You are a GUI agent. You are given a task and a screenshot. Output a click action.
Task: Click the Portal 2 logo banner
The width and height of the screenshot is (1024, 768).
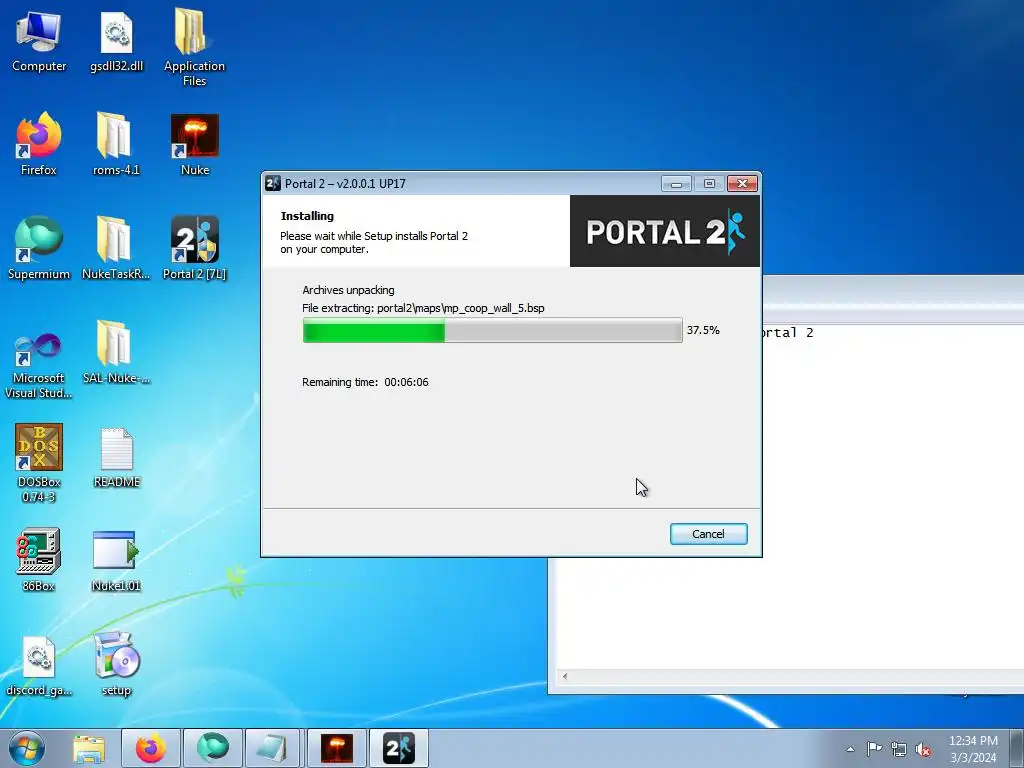[x=665, y=231]
